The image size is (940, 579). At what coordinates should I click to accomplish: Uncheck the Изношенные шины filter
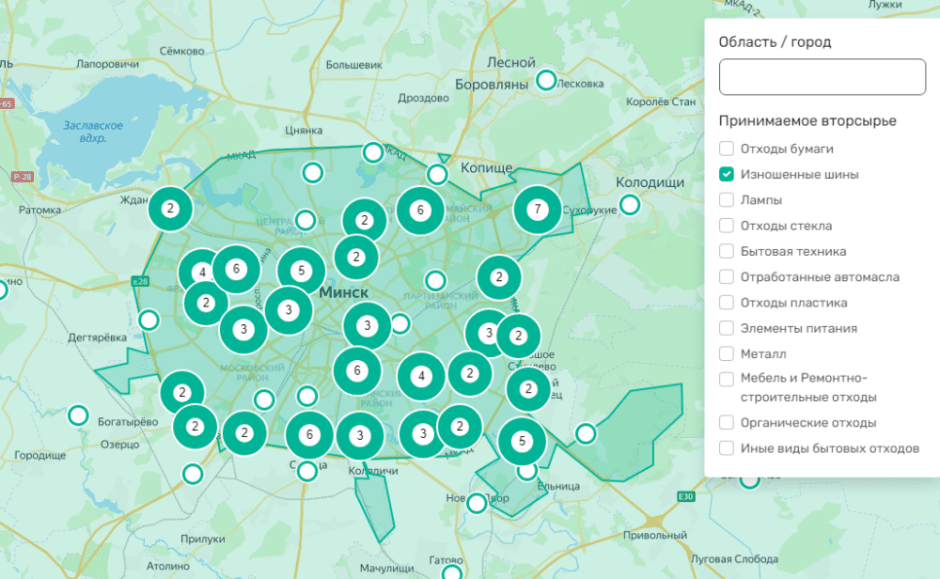point(727,174)
